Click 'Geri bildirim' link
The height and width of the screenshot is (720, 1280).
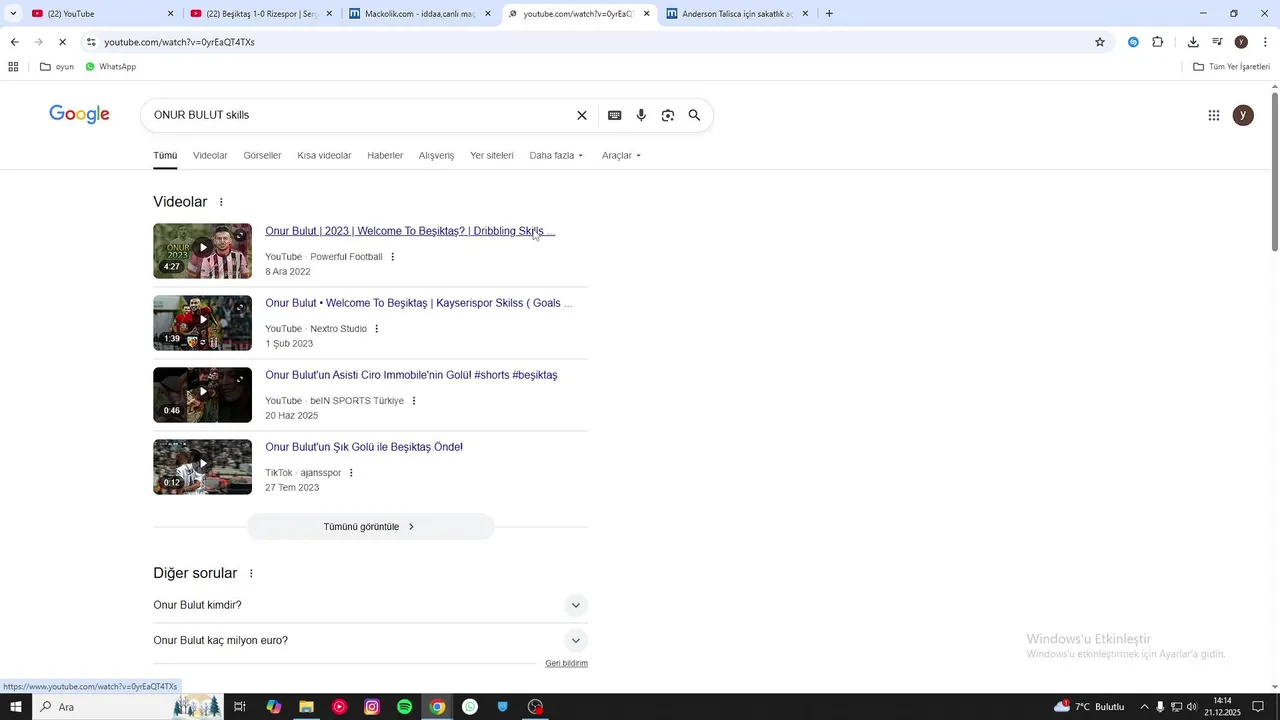click(566, 663)
